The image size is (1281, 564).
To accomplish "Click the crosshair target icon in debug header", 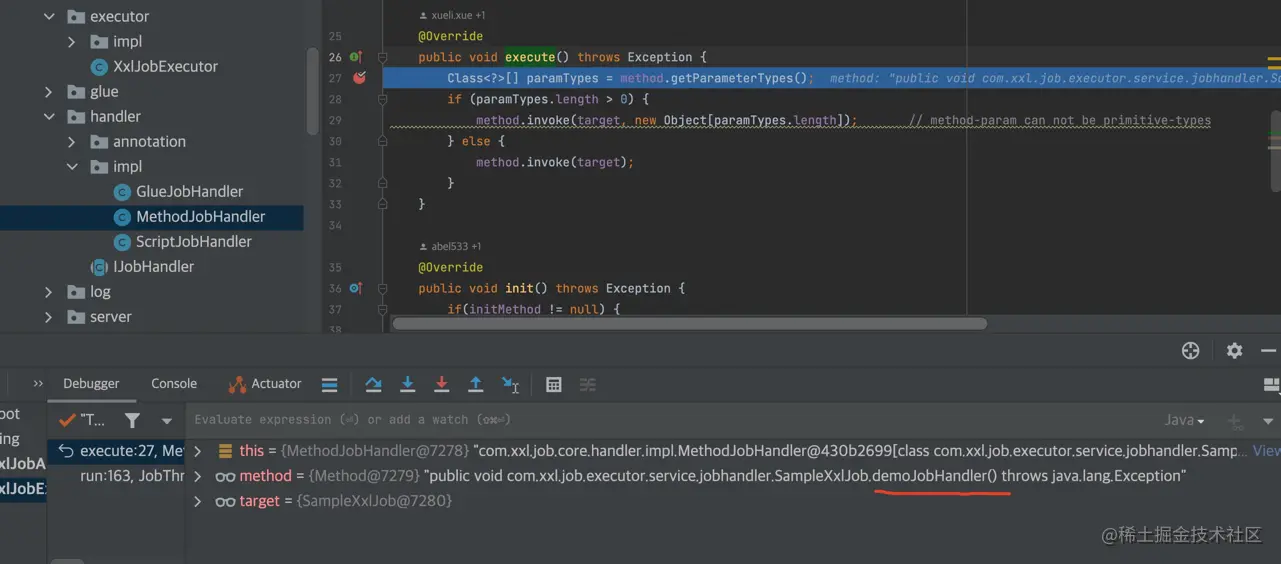I will coord(1190,350).
